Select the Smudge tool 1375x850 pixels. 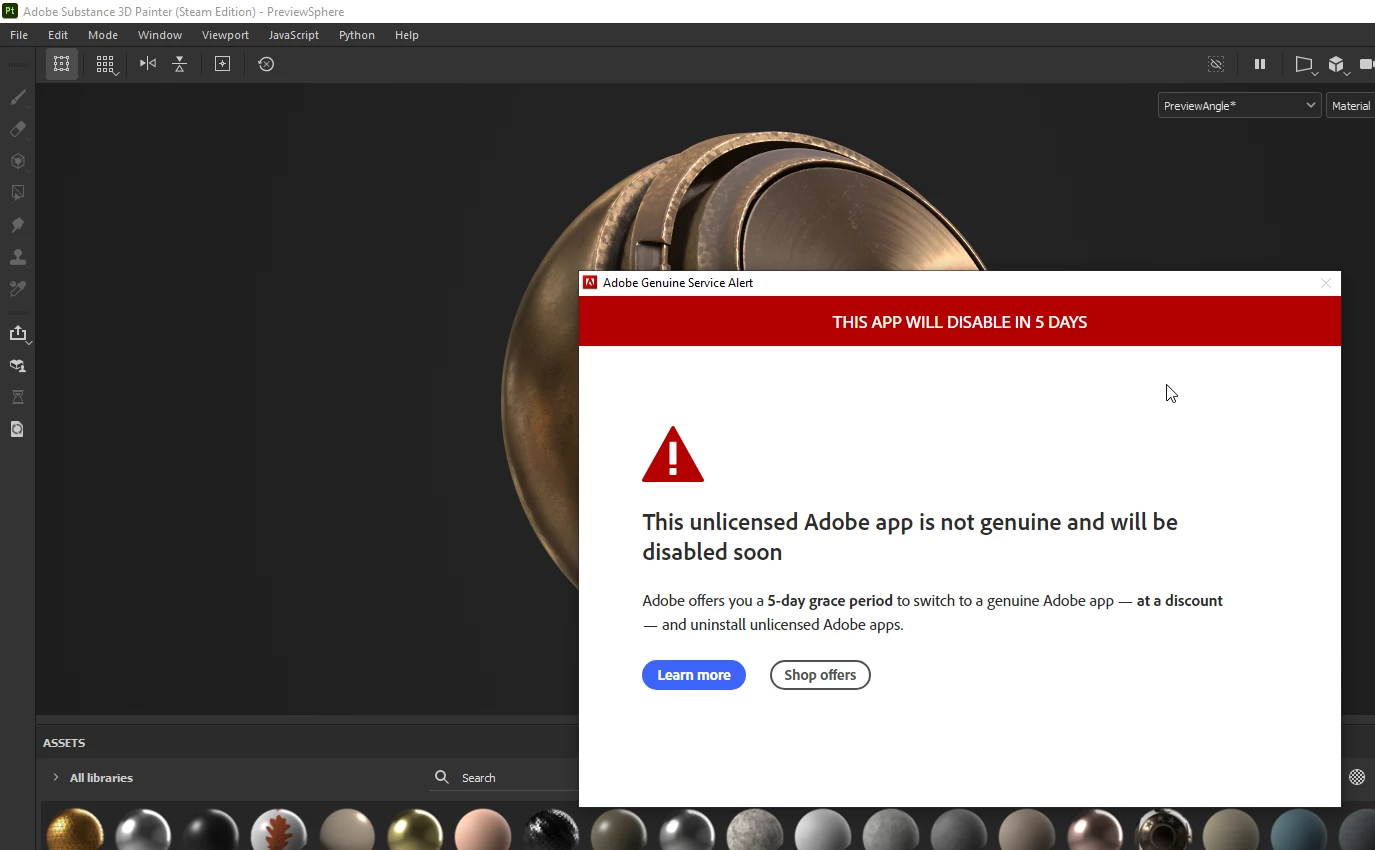tap(17, 225)
